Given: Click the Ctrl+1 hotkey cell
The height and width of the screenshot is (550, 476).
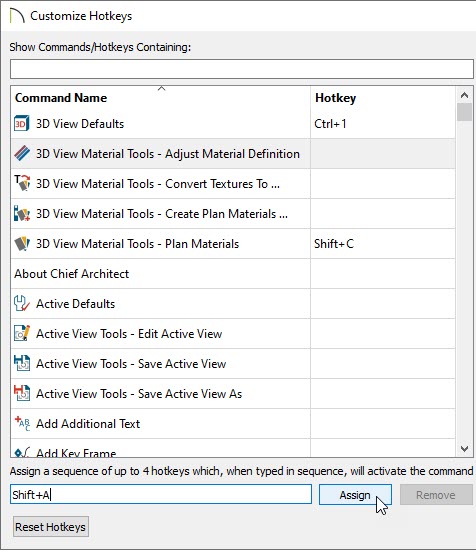Looking at the screenshot, I should point(383,123).
